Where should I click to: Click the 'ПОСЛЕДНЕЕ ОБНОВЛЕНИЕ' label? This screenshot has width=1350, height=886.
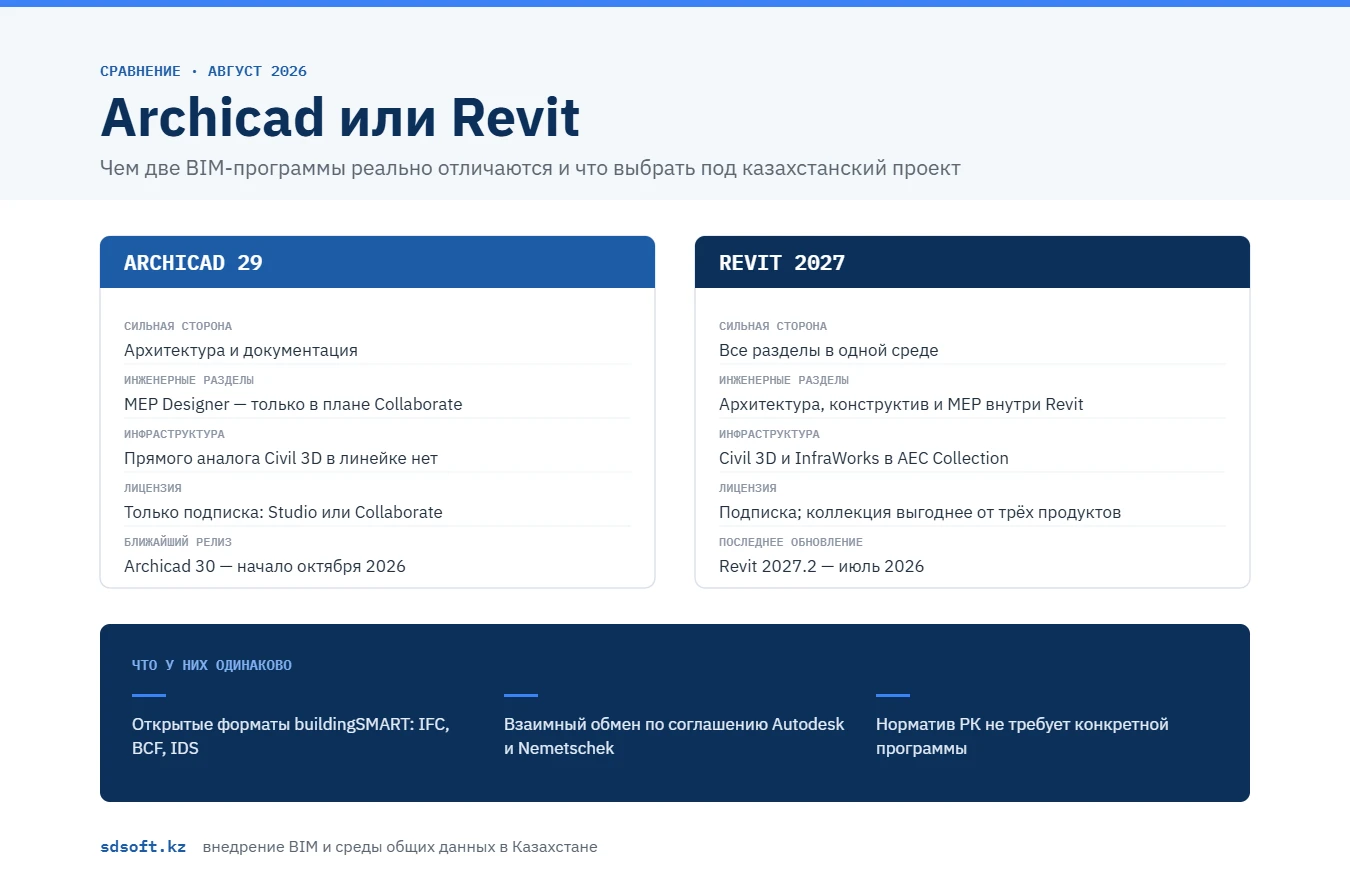[791, 542]
